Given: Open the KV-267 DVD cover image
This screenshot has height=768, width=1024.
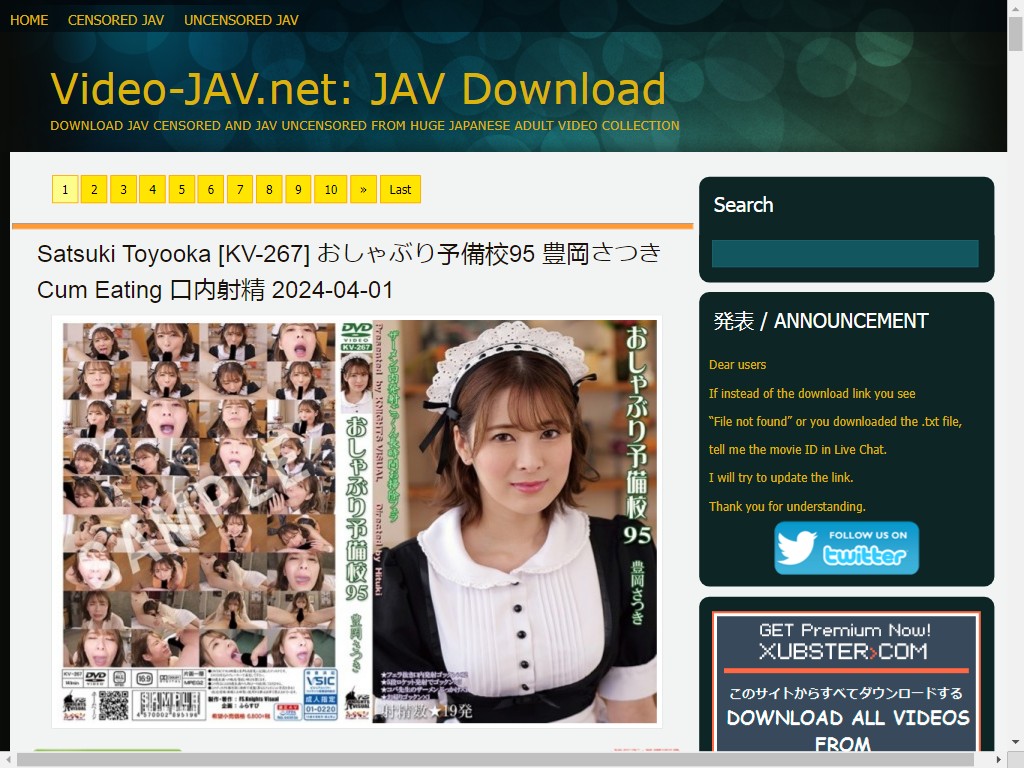Looking at the screenshot, I should point(357,522).
